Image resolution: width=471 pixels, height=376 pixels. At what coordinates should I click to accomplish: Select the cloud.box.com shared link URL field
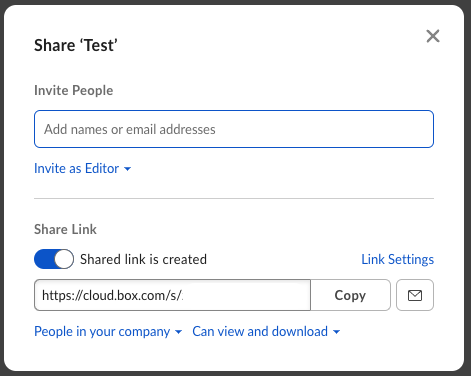[x=172, y=295]
